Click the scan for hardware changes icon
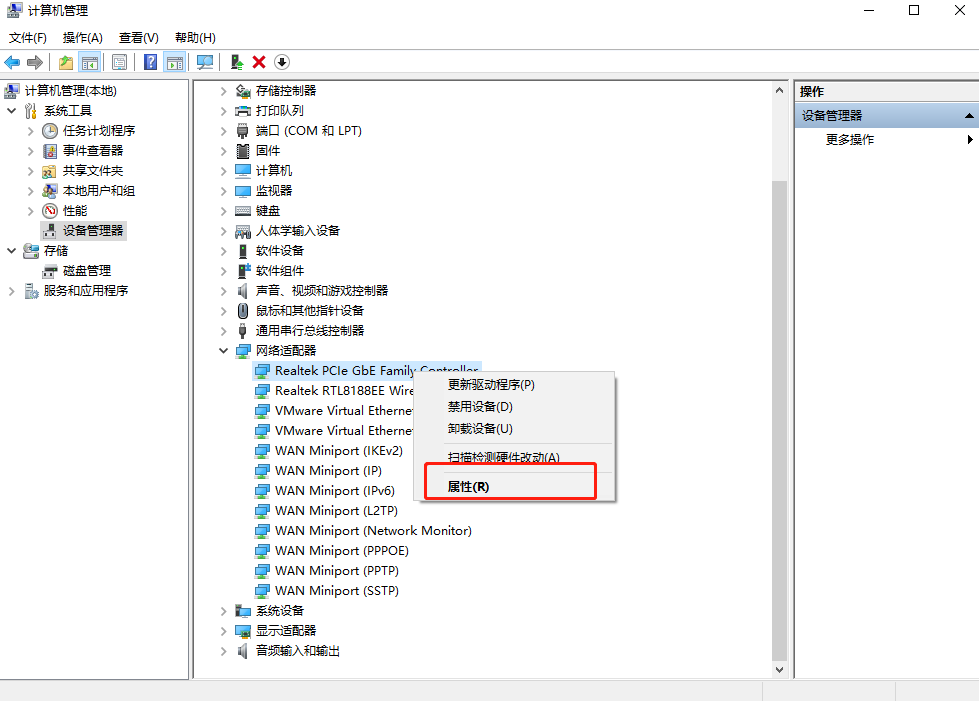 [205, 62]
